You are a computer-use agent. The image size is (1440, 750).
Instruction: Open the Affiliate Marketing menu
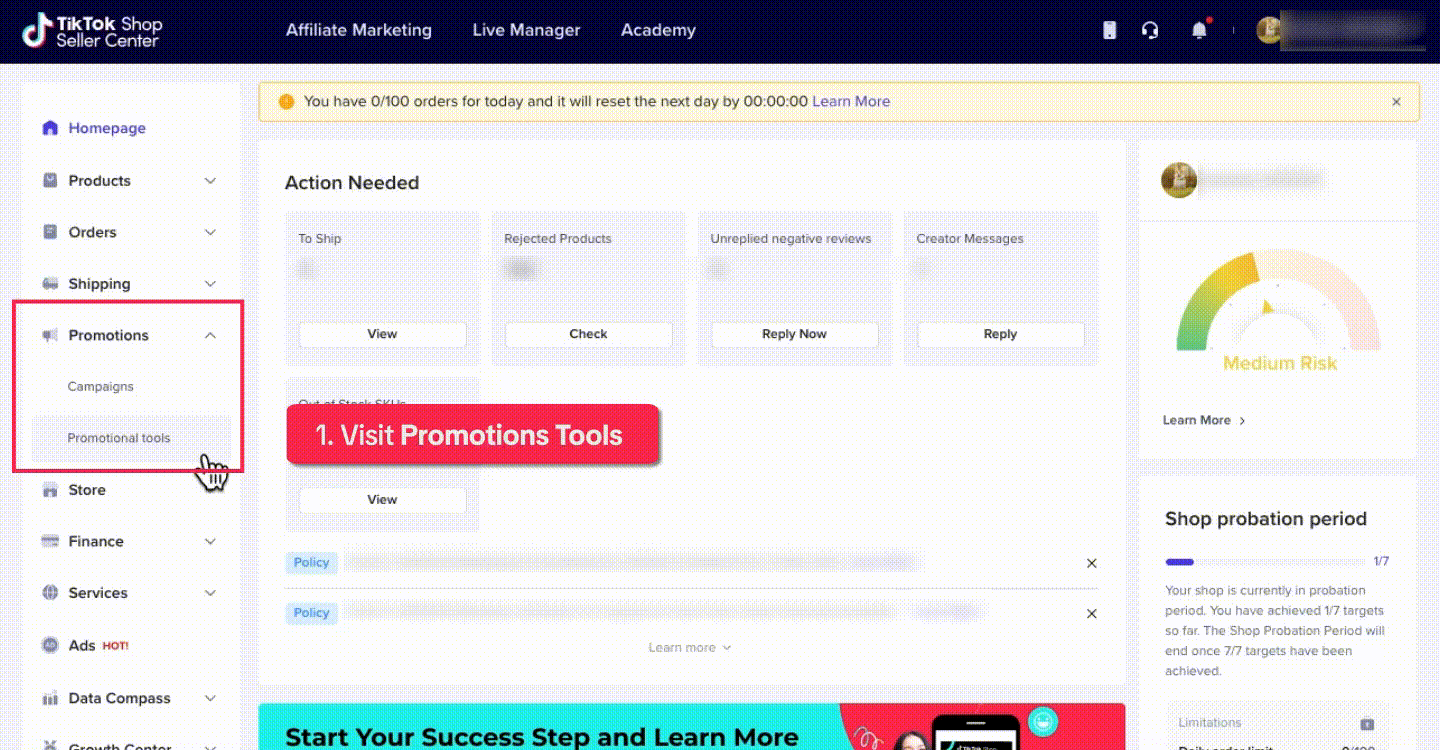pos(358,30)
